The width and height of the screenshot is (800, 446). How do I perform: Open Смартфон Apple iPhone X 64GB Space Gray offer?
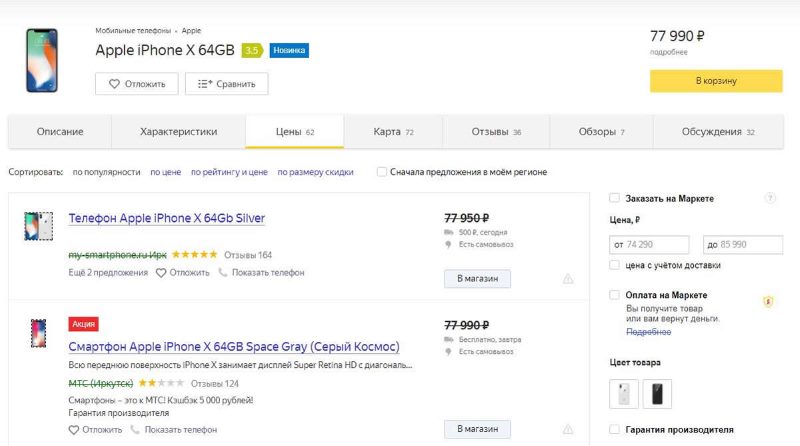(x=234, y=346)
